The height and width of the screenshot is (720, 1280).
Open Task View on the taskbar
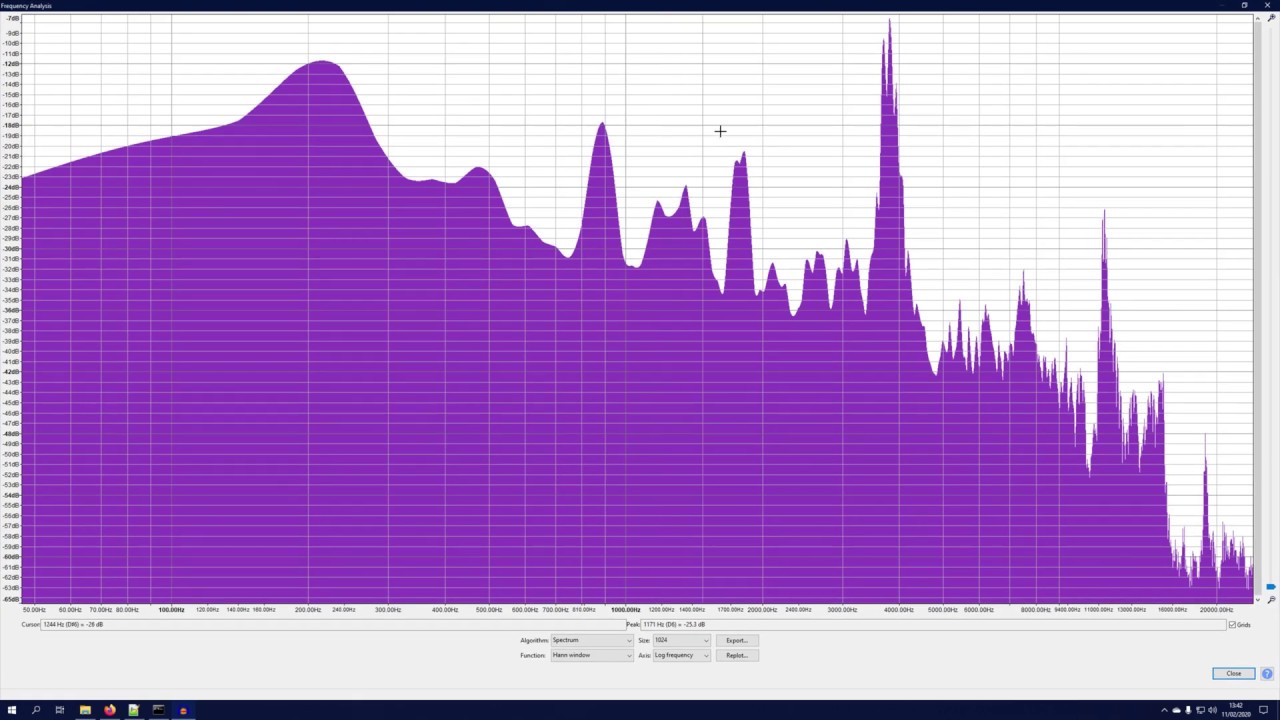pyautogui.click(x=60, y=710)
